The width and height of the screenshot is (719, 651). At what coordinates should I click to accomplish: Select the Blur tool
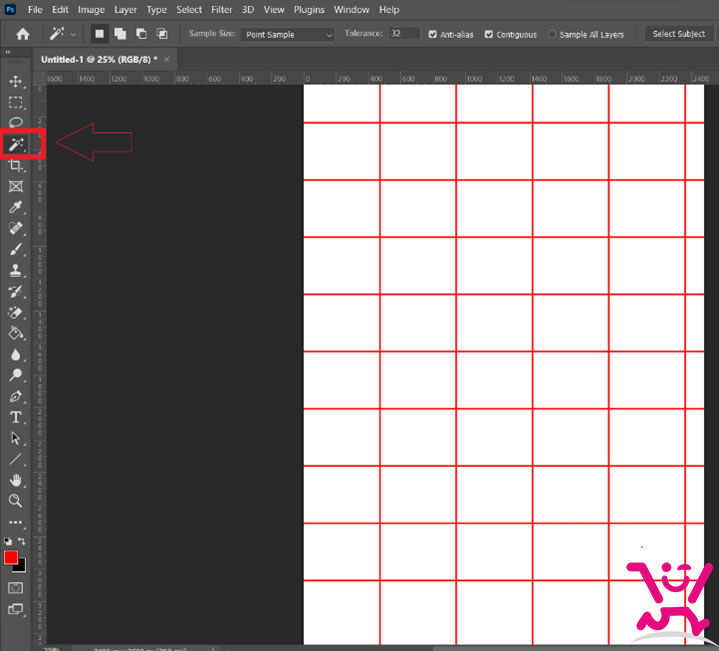pyautogui.click(x=16, y=354)
